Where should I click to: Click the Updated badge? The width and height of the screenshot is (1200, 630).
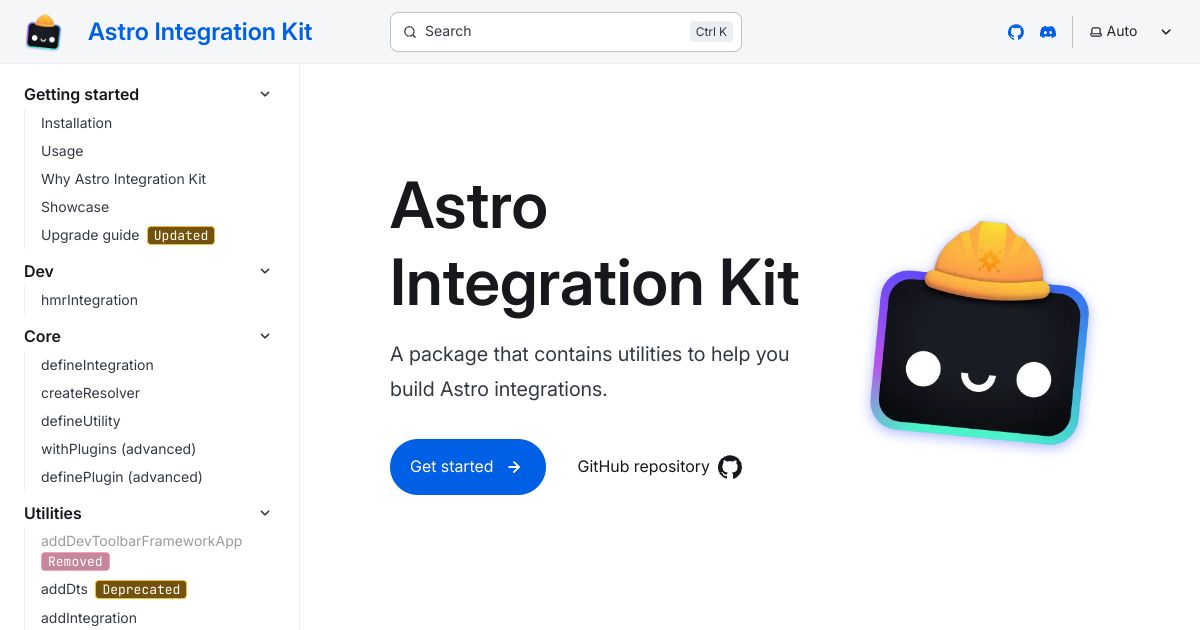[181, 236]
